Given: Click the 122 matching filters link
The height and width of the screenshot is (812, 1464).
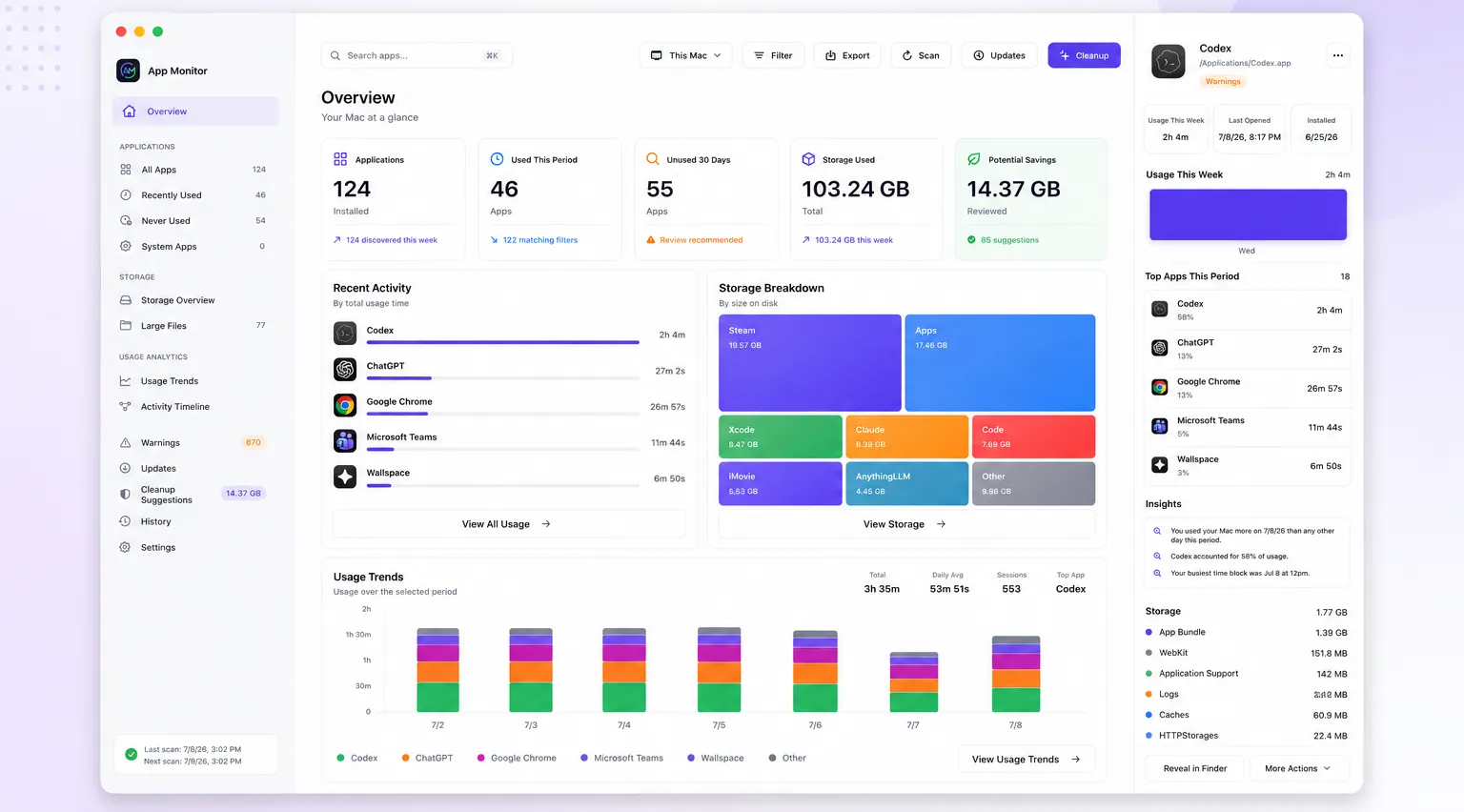Looking at the screenshot, I should click(x=534, y=240).
